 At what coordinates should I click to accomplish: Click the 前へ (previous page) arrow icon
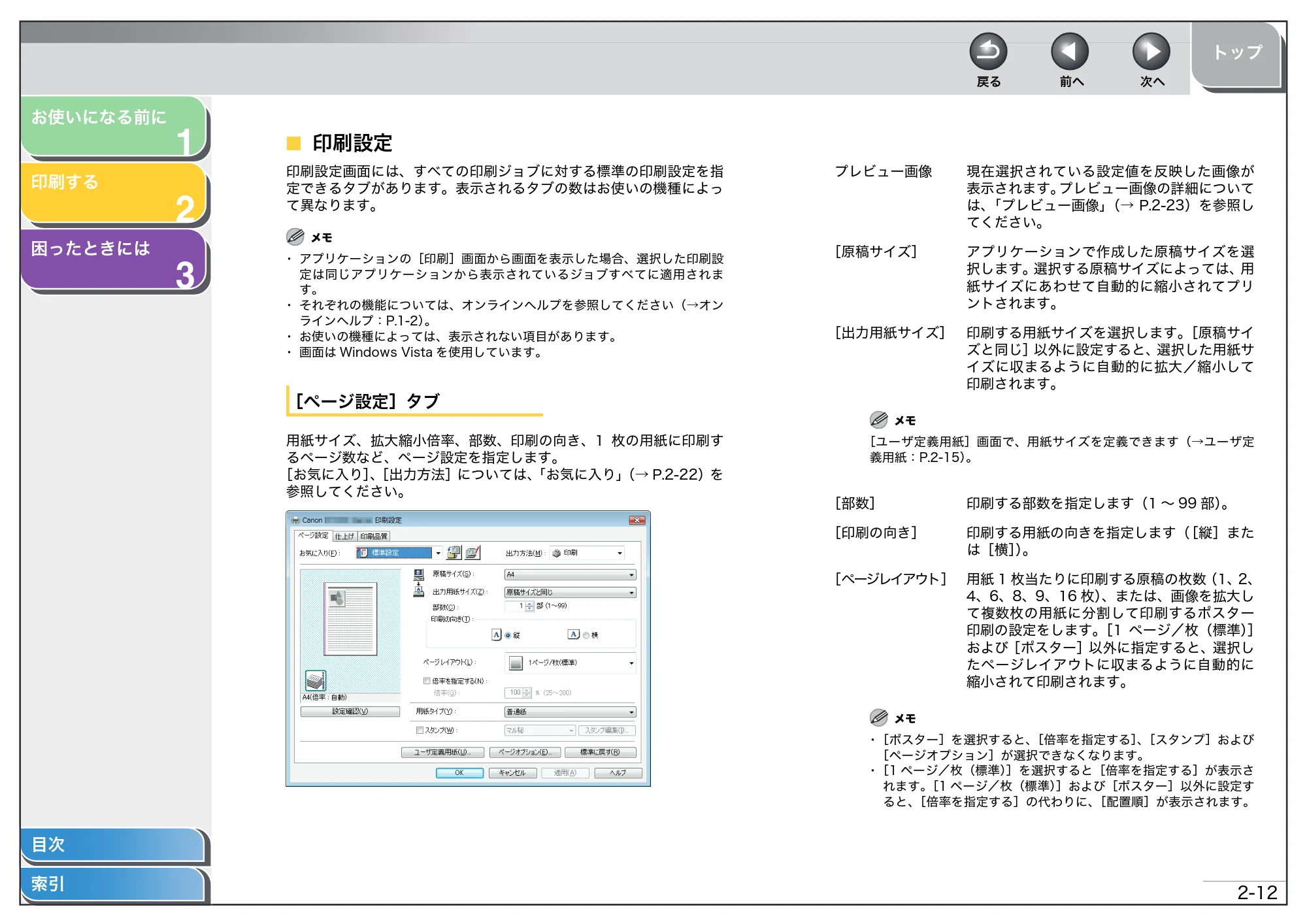tap(1070, 52)
